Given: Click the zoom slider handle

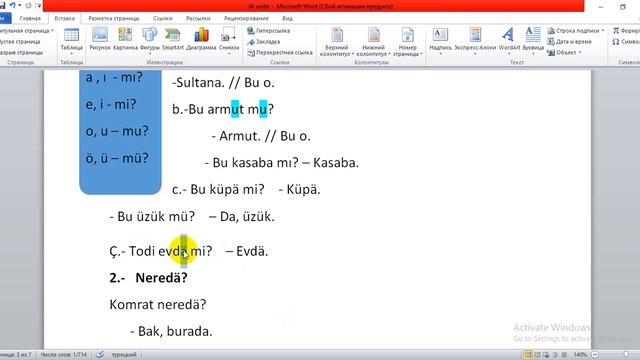Looking at the screenshot, I should 626,355.
